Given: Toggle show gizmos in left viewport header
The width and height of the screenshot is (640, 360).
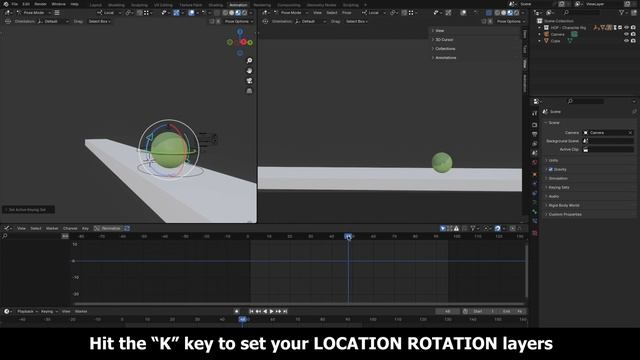Looking at the screenshot, I should tap(176, 13).
